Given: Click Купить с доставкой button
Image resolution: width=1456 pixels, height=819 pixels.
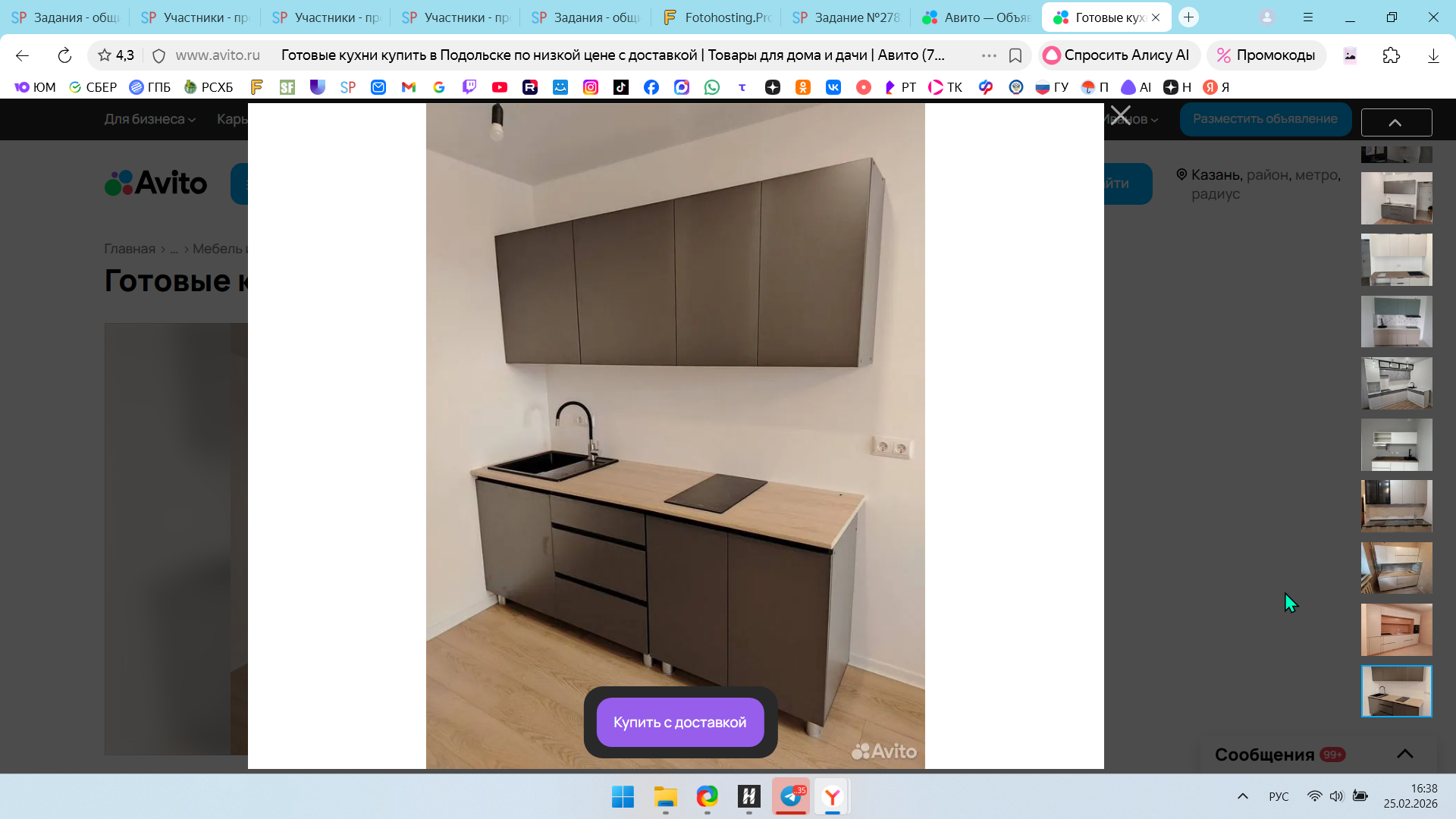Looking at the screenshot, I should pos(679,722).
